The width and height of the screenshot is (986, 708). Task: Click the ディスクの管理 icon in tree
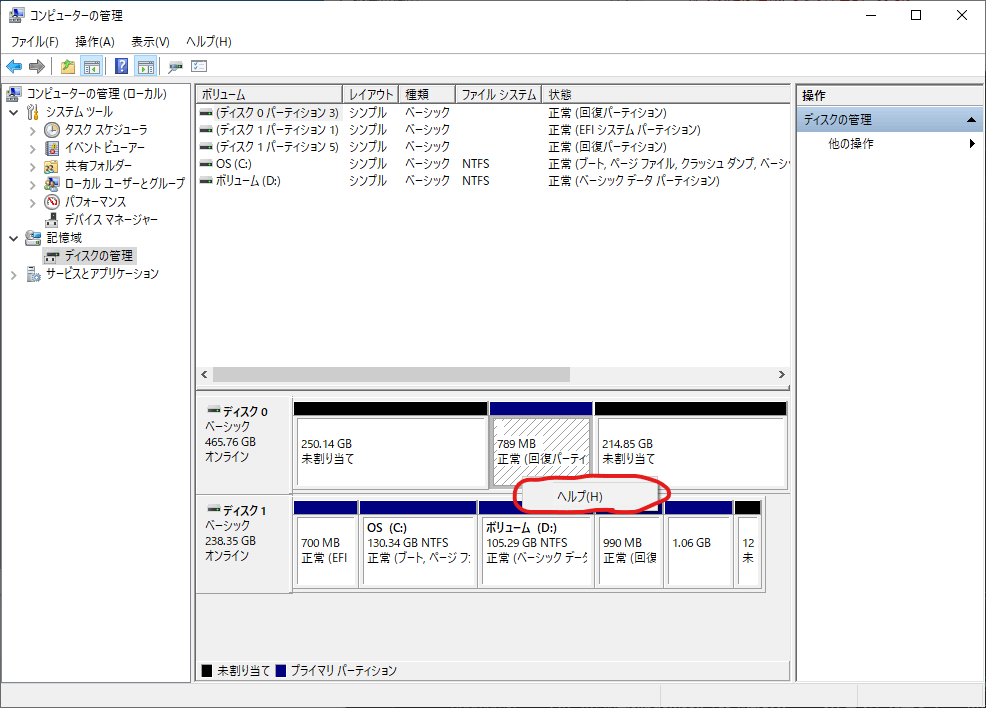point(52,256)
